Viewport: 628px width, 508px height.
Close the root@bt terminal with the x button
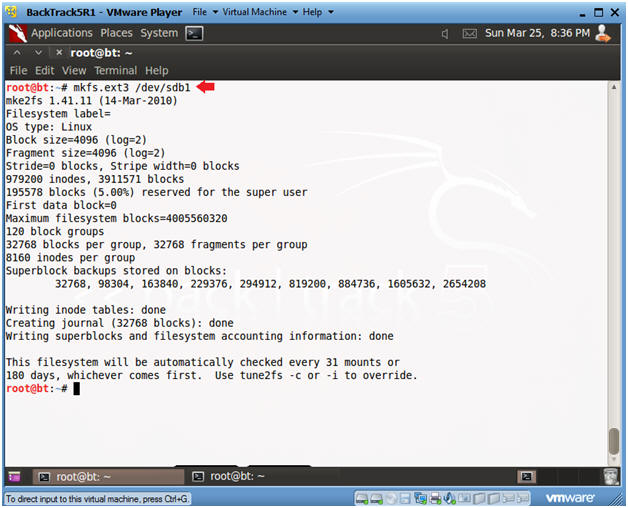[59, 52]
